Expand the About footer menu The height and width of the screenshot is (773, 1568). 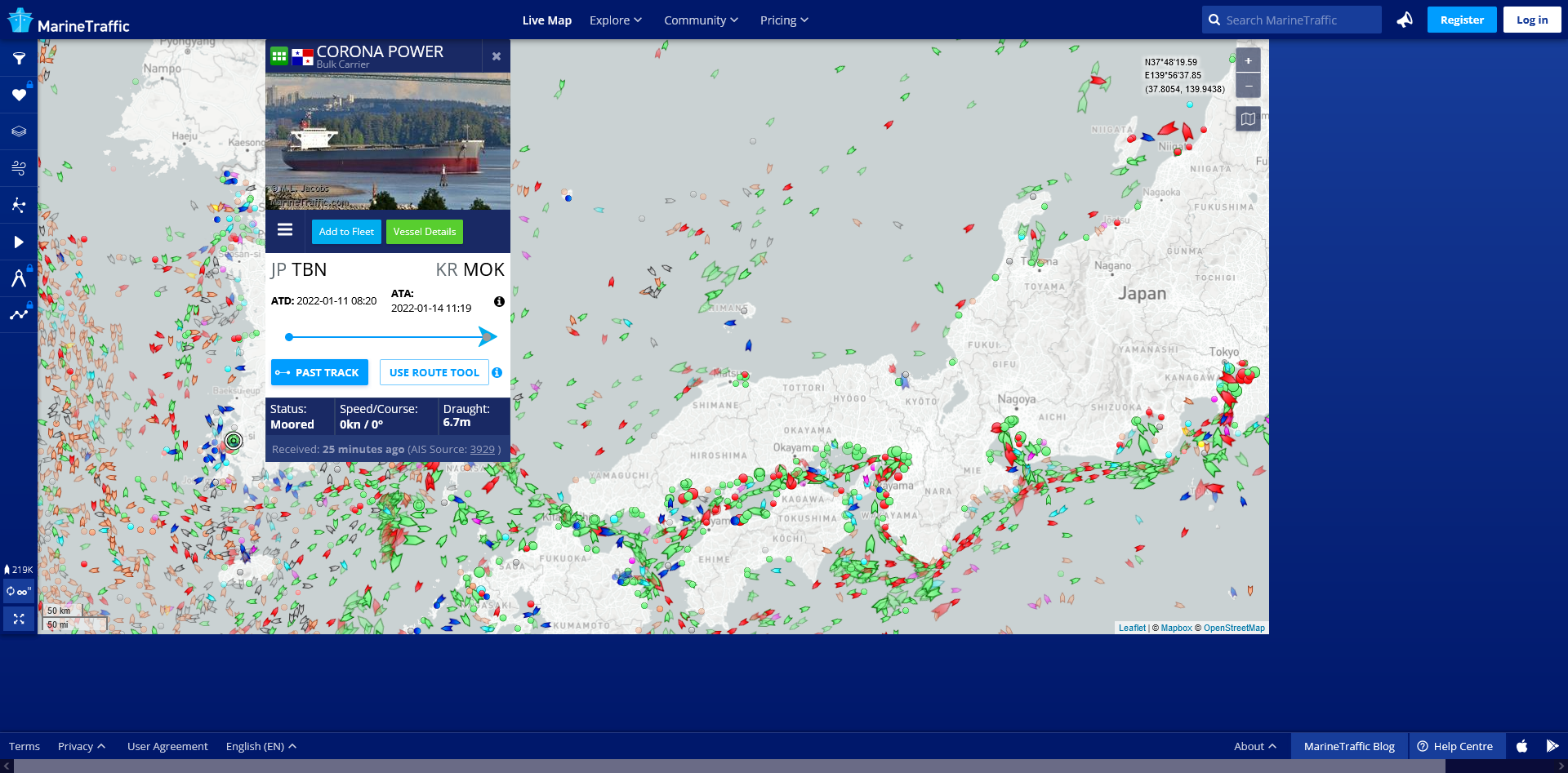[x=1255, y=746]
